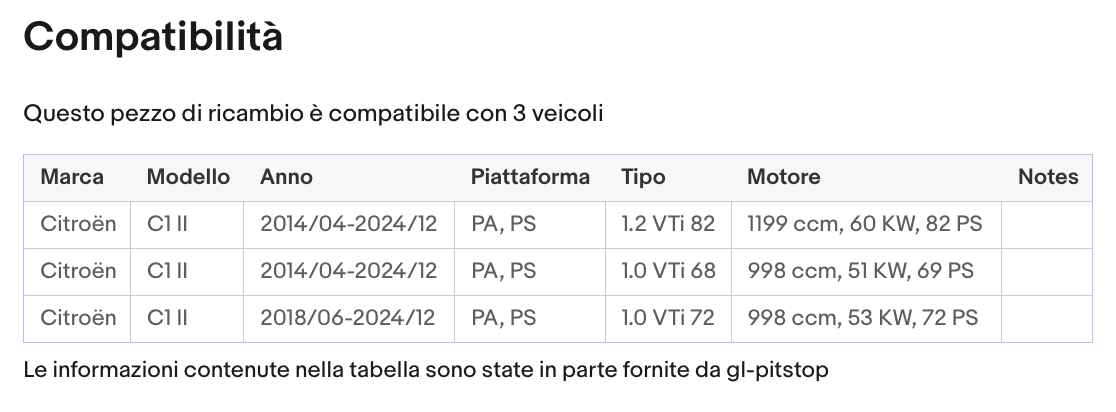Select the 1.2 VTi 82 type cell
Viewport: 1116px width, 412px height.
668,224
